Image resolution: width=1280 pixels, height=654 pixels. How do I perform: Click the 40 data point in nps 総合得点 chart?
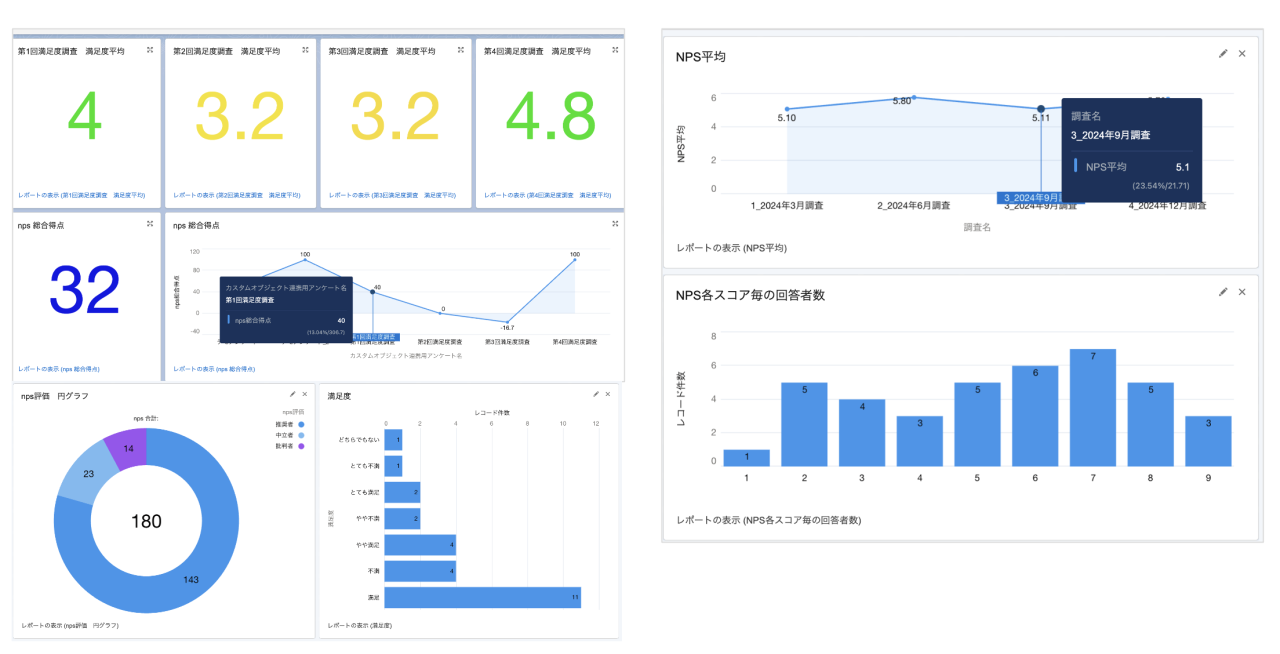point(372,292)
